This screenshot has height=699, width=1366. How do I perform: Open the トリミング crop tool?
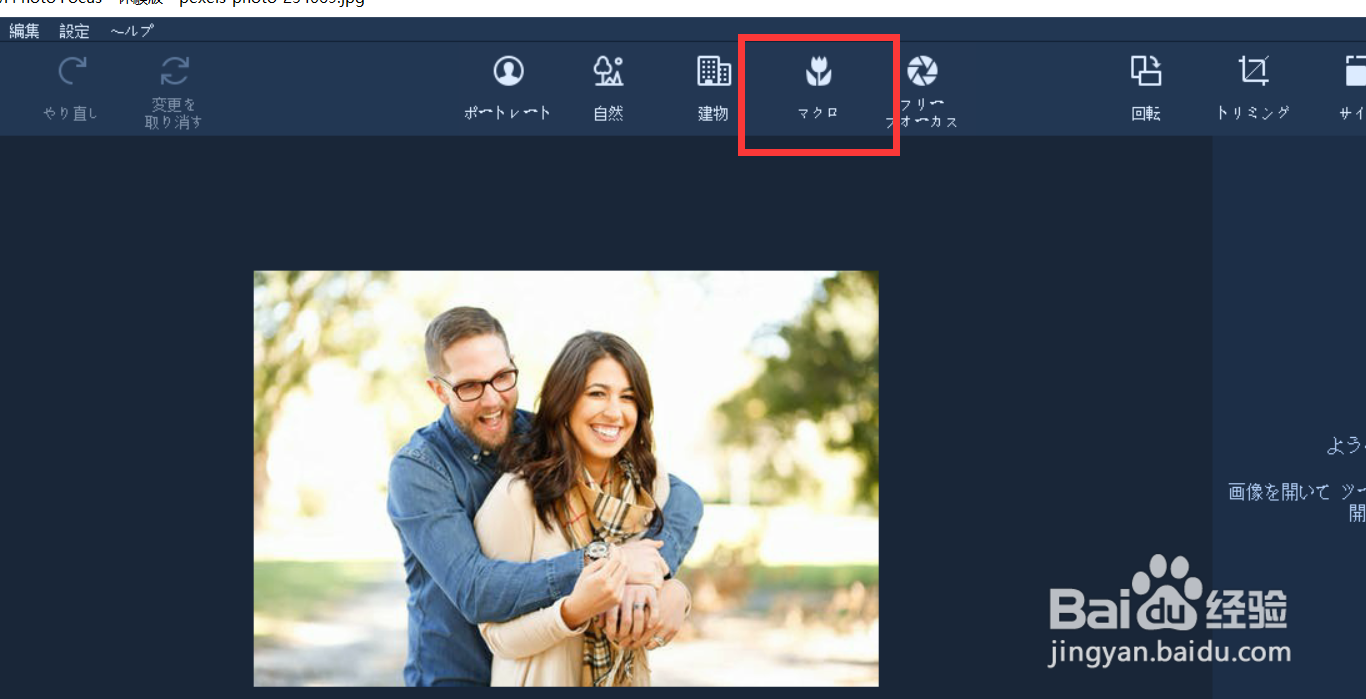point(1253,71)
